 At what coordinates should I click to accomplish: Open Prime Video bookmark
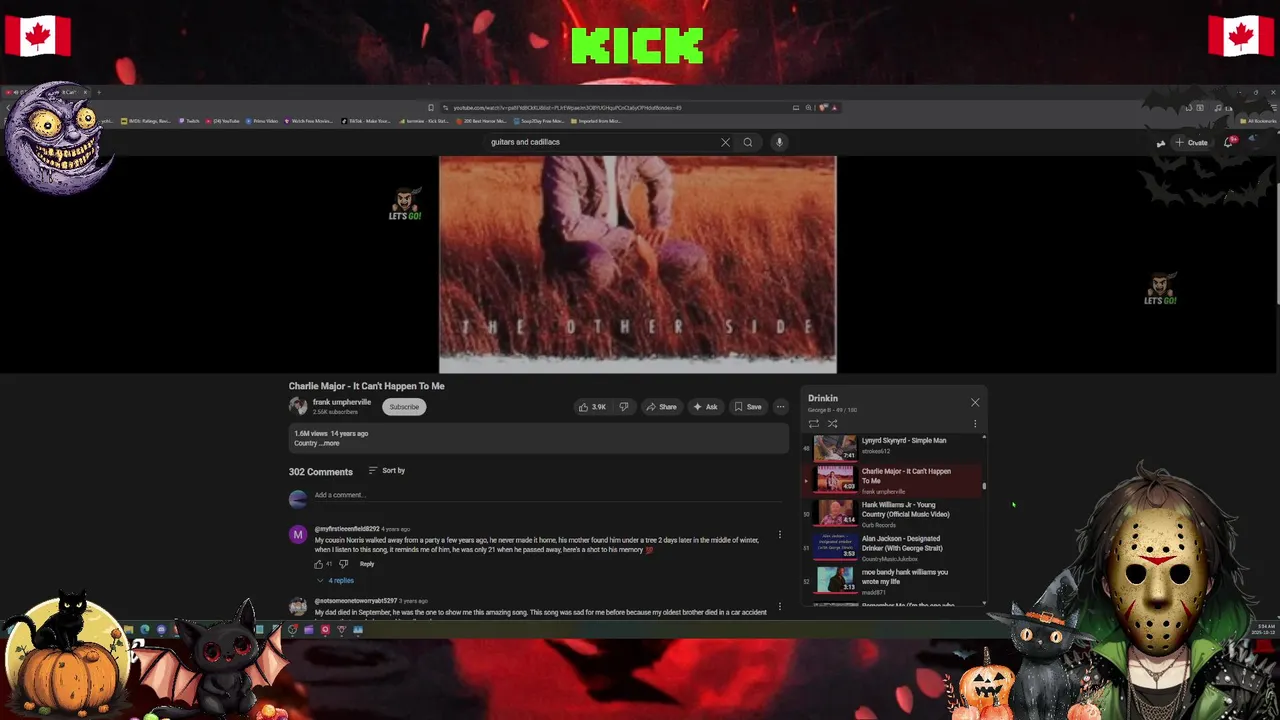tap(261, 121)
